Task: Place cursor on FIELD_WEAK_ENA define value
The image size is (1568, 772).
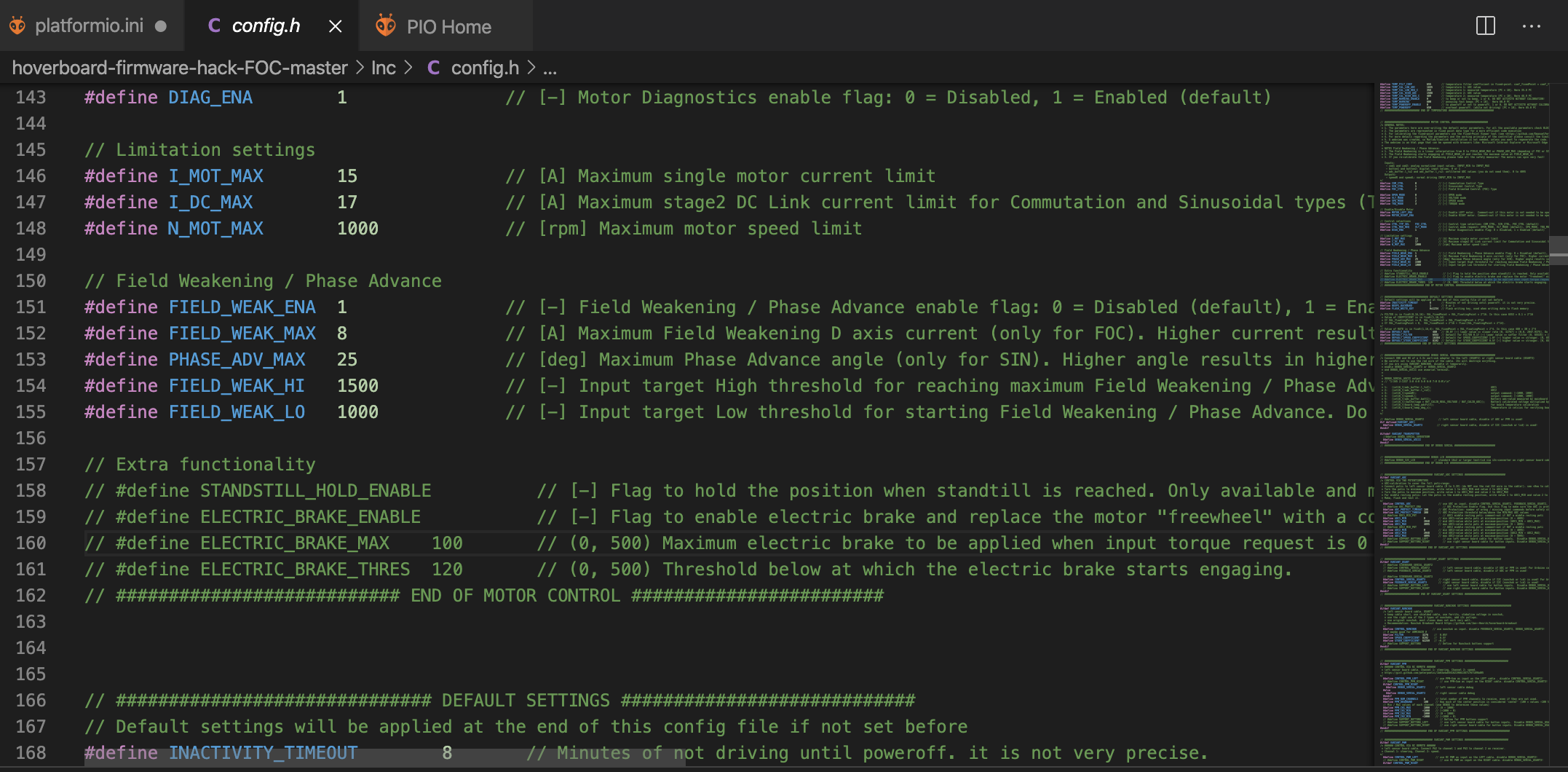Action: [x=342, y=307]
